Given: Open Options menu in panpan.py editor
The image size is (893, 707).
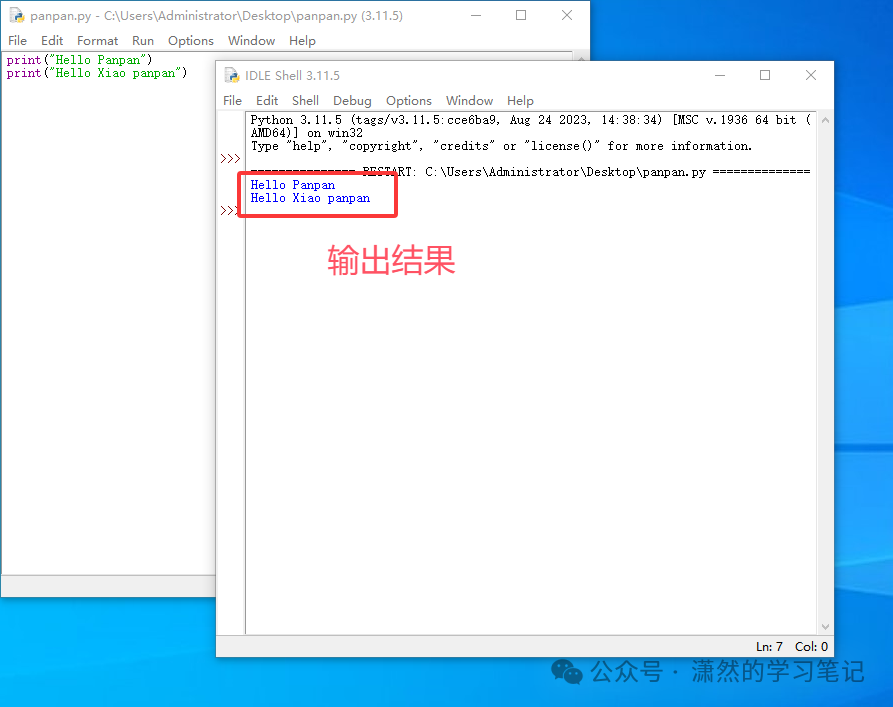Looking at the screenshot, I should [x=191, y=40].
